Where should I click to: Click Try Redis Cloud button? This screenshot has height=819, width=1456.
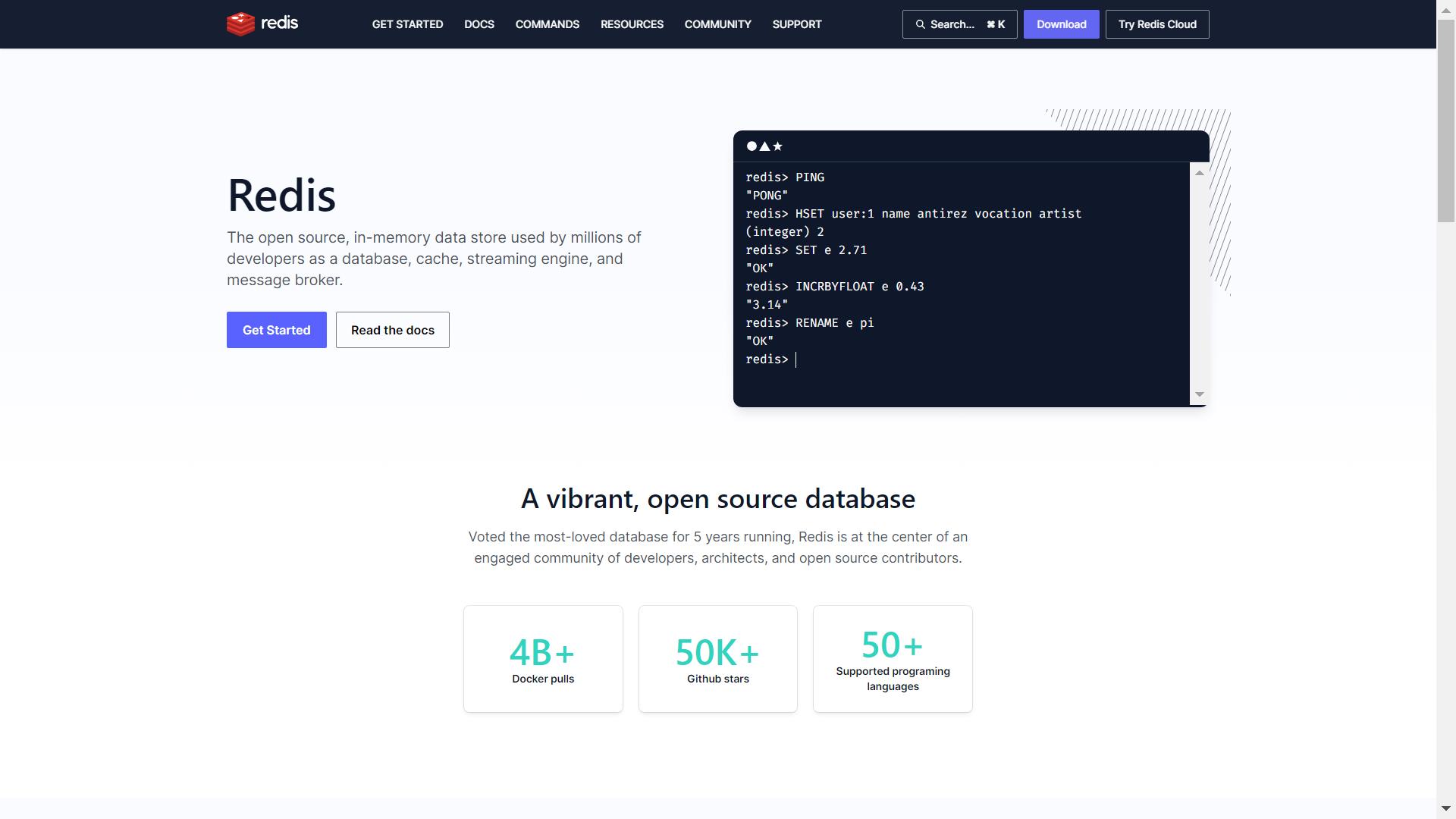pos(1157,24)
